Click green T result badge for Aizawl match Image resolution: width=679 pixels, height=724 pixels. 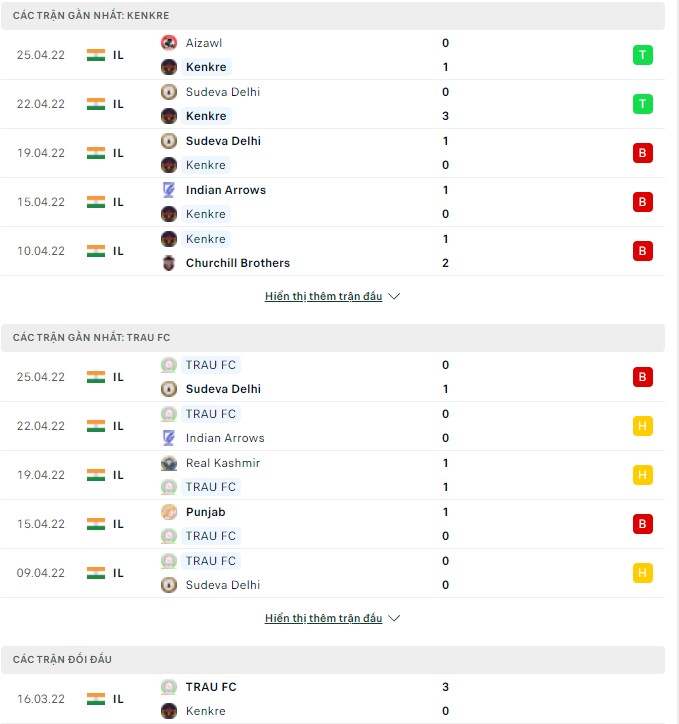[643, 55]
